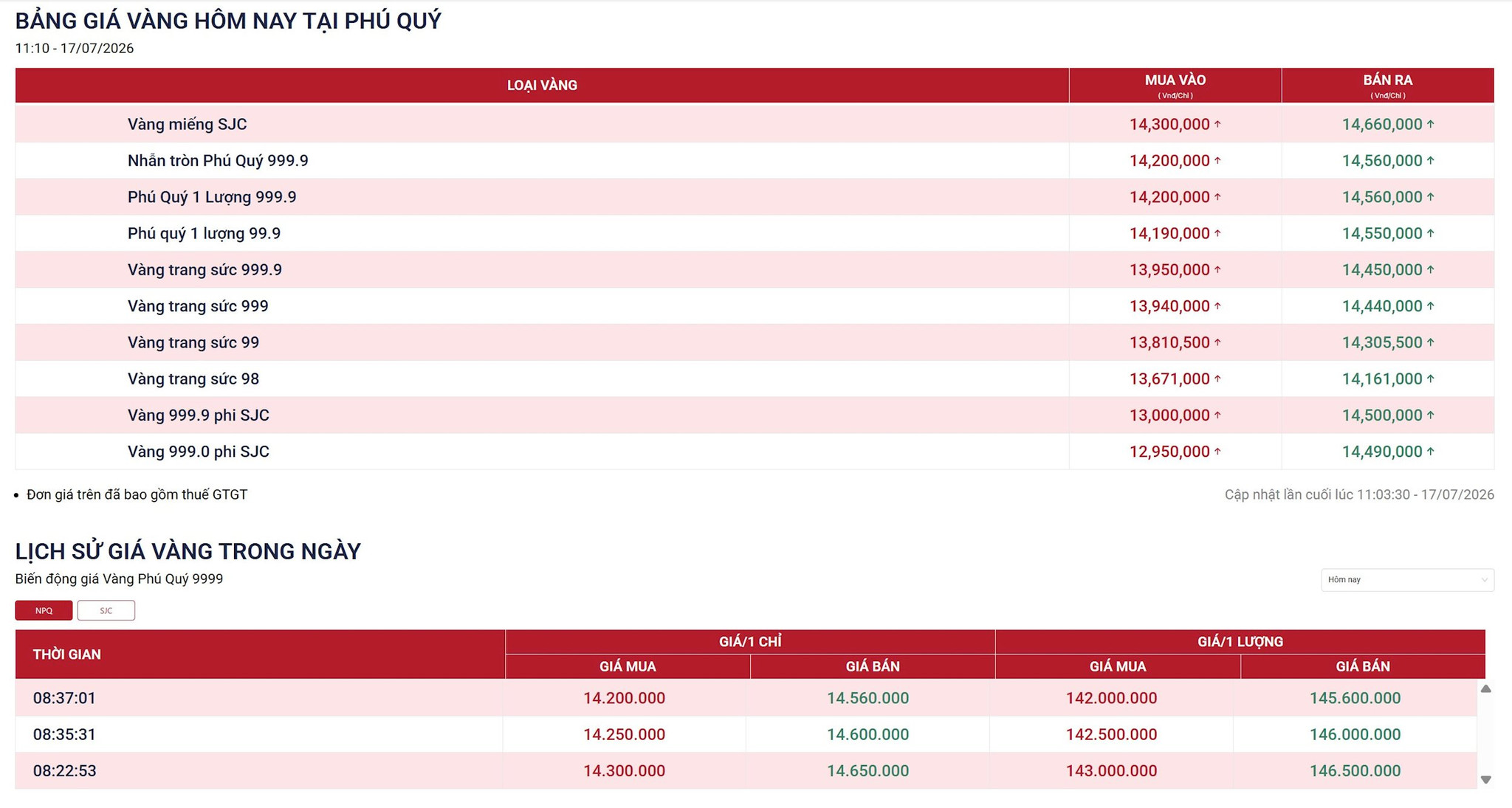Screen dimensions: 1512x808
Task: Click up arrow beside Vàng 999.9 phi SJC sell price
Action: (1430, 415)
